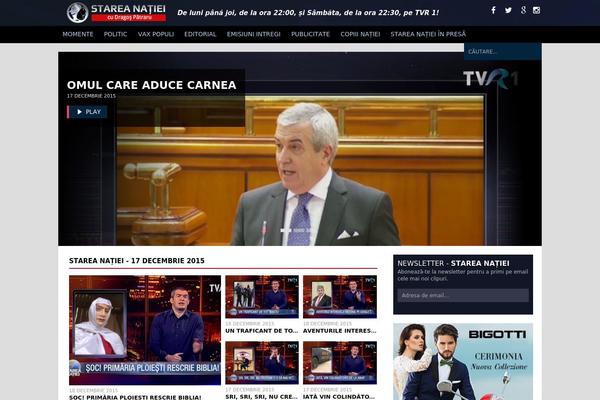Click the Bigotti Cerimonia advertisement banner
Viewport: 600px width, 400px height.
[463, 362]
